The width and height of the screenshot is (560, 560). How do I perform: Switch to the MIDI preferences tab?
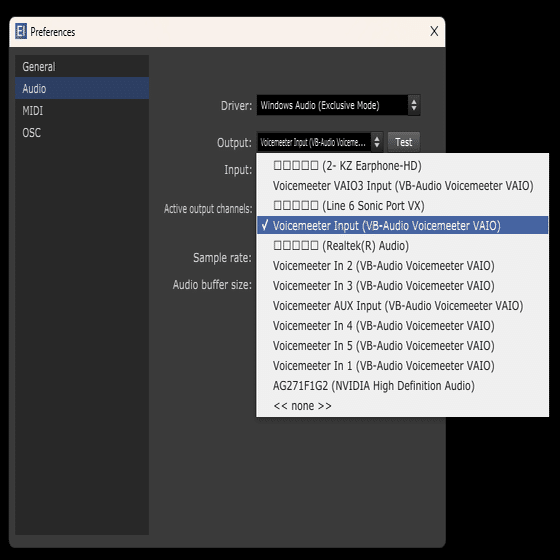click(82, 110)
